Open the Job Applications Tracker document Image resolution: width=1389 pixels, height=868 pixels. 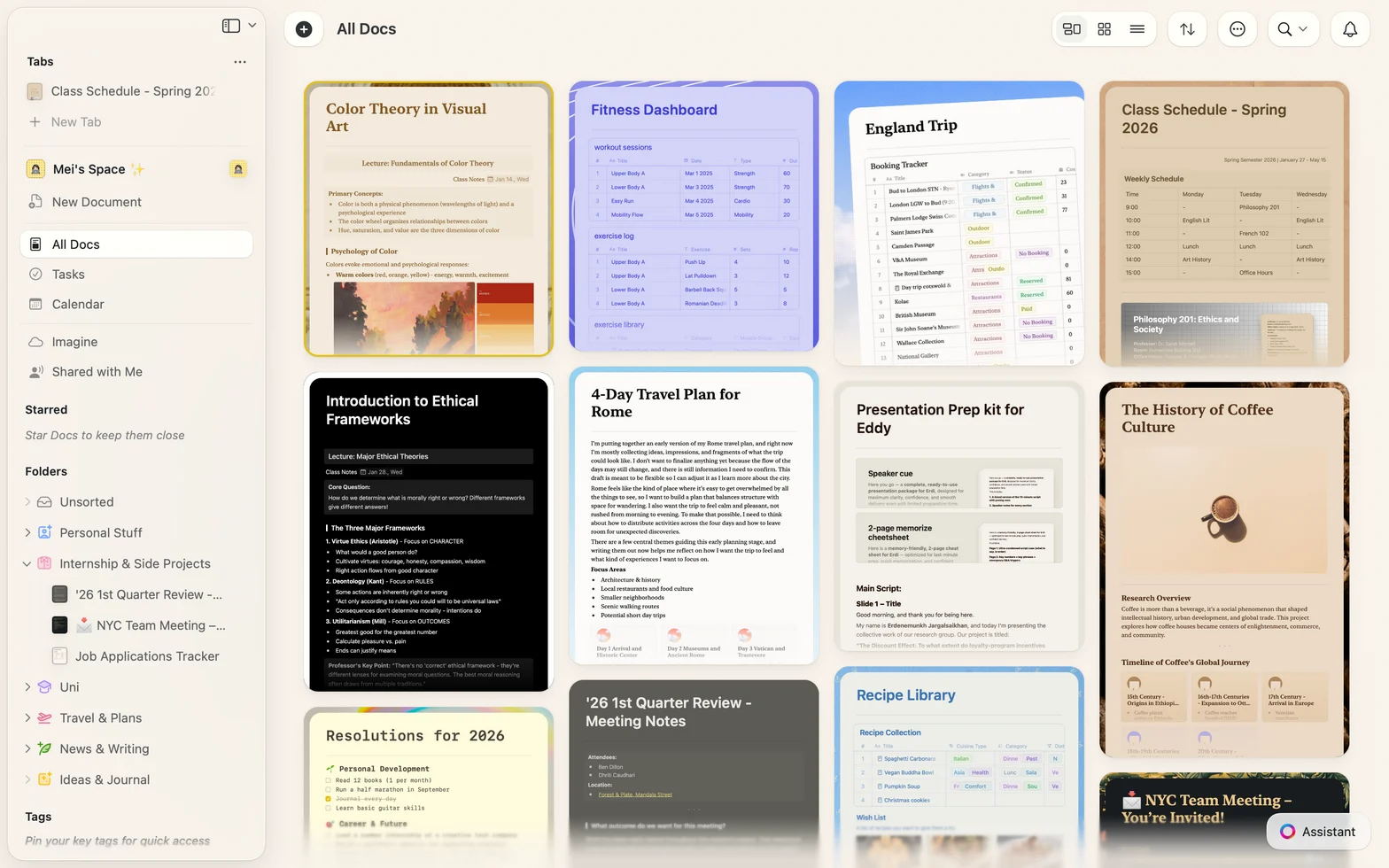coord(147,656)
